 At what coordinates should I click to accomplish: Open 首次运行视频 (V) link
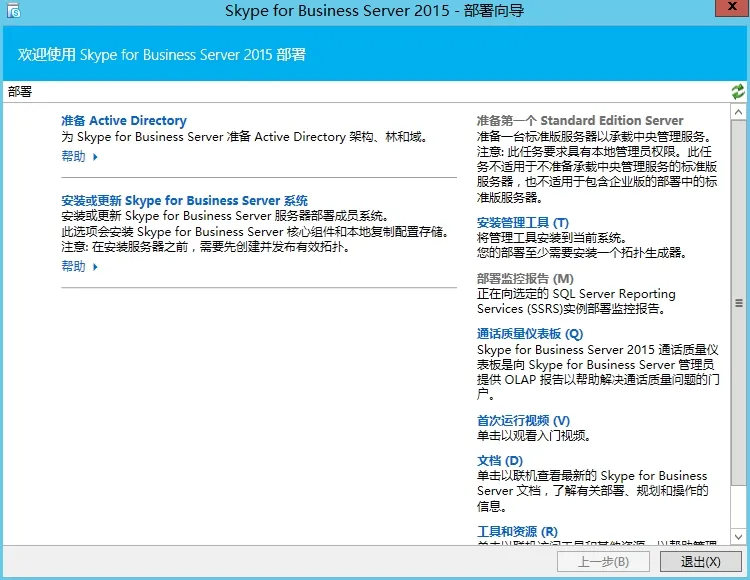coord(523,421)
